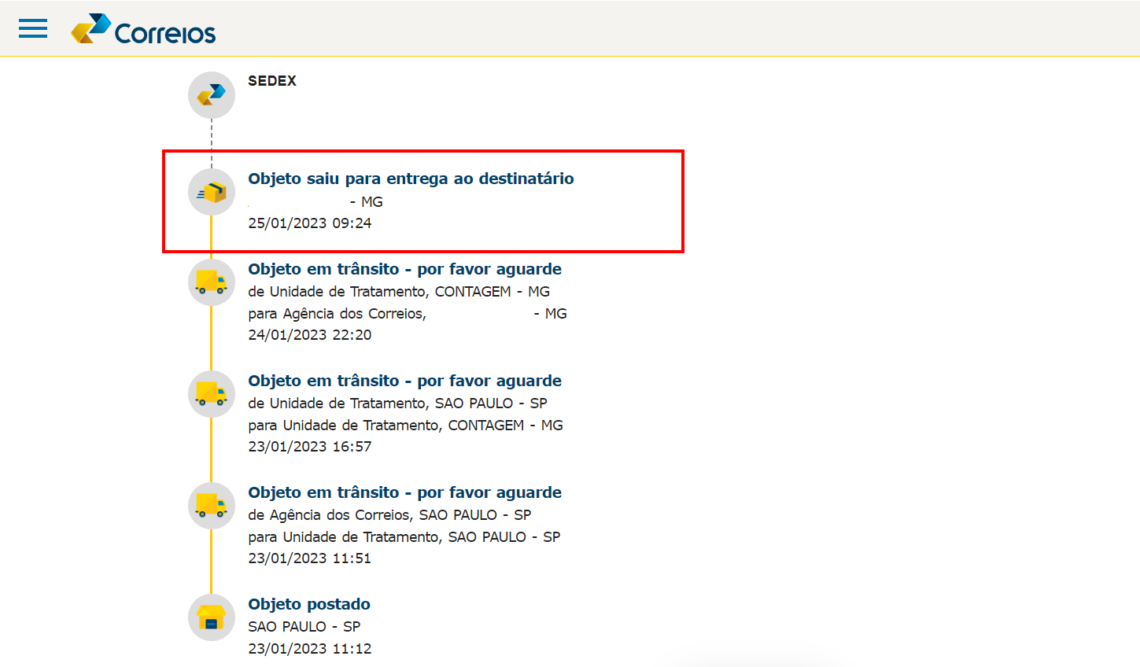Click 'para Unidade de Tratamento, CONTAGEM - MG' line
Screen dimensions: 1140x667
point(405,425)
